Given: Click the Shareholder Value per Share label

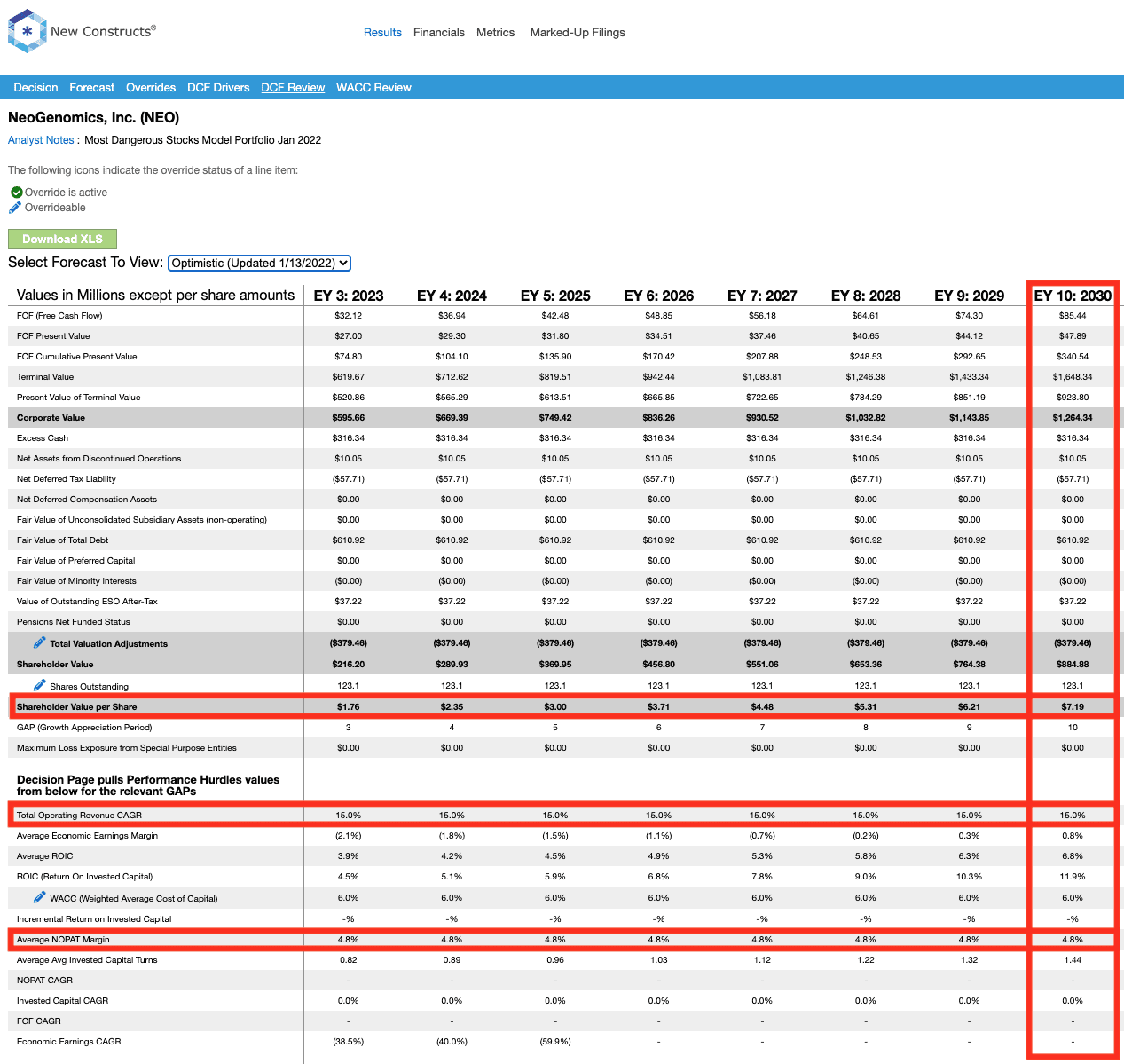Looking at the screenshot, I should point(77,707).
